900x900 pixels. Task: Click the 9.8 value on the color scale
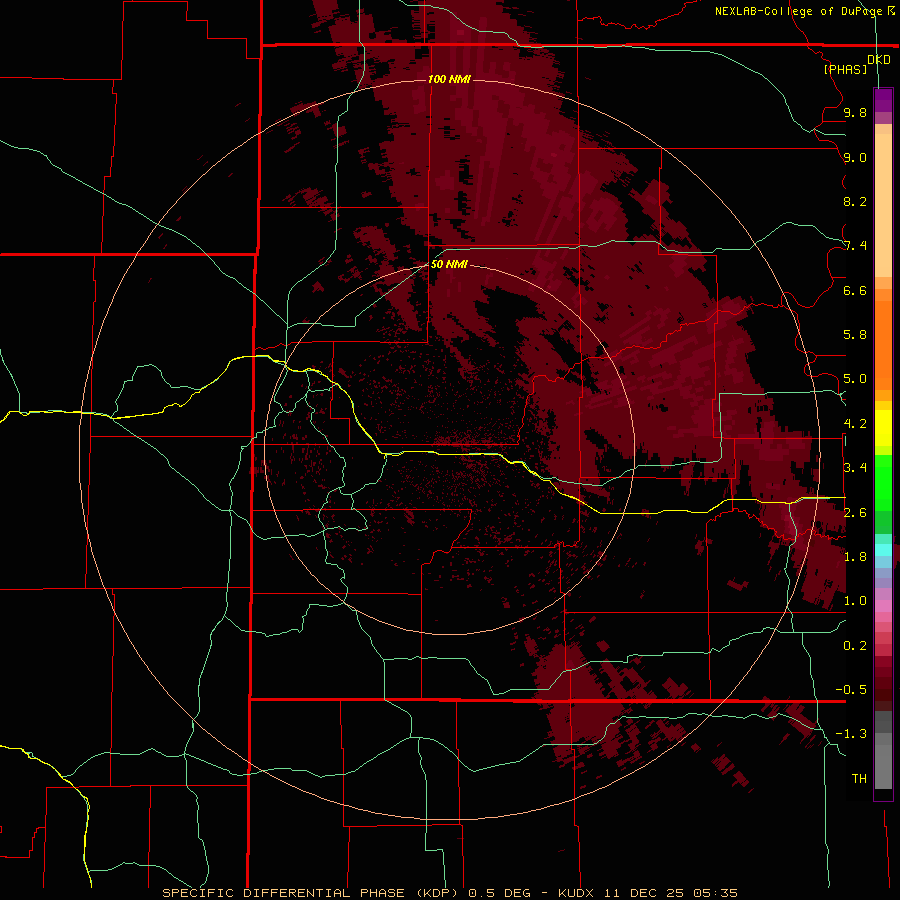point(855,112)
